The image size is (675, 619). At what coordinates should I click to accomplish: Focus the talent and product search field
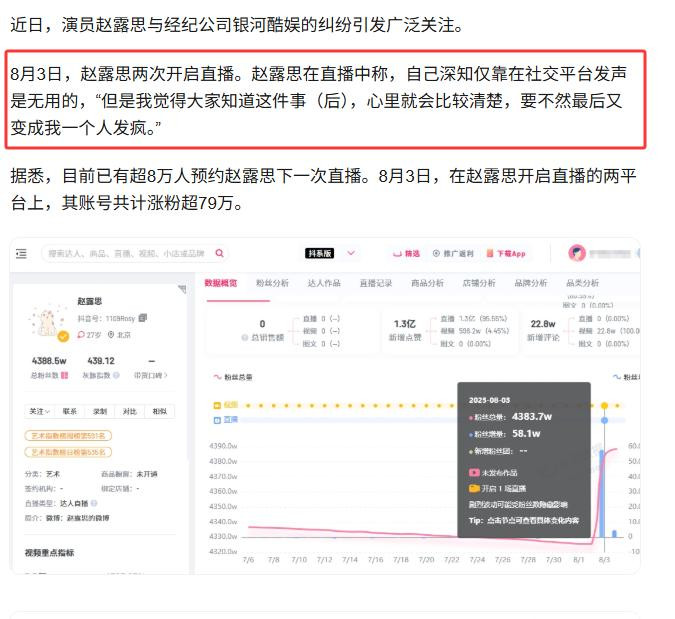(134, 254)
